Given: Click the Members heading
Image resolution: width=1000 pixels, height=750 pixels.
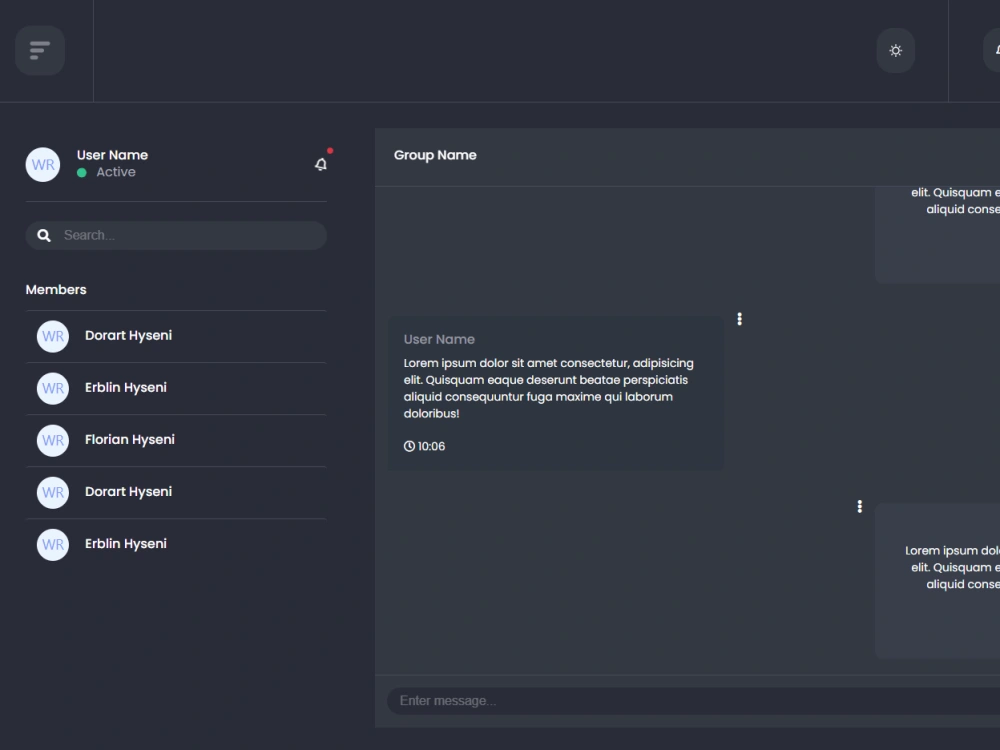Looking at the screenshot, I should (56, 290).
